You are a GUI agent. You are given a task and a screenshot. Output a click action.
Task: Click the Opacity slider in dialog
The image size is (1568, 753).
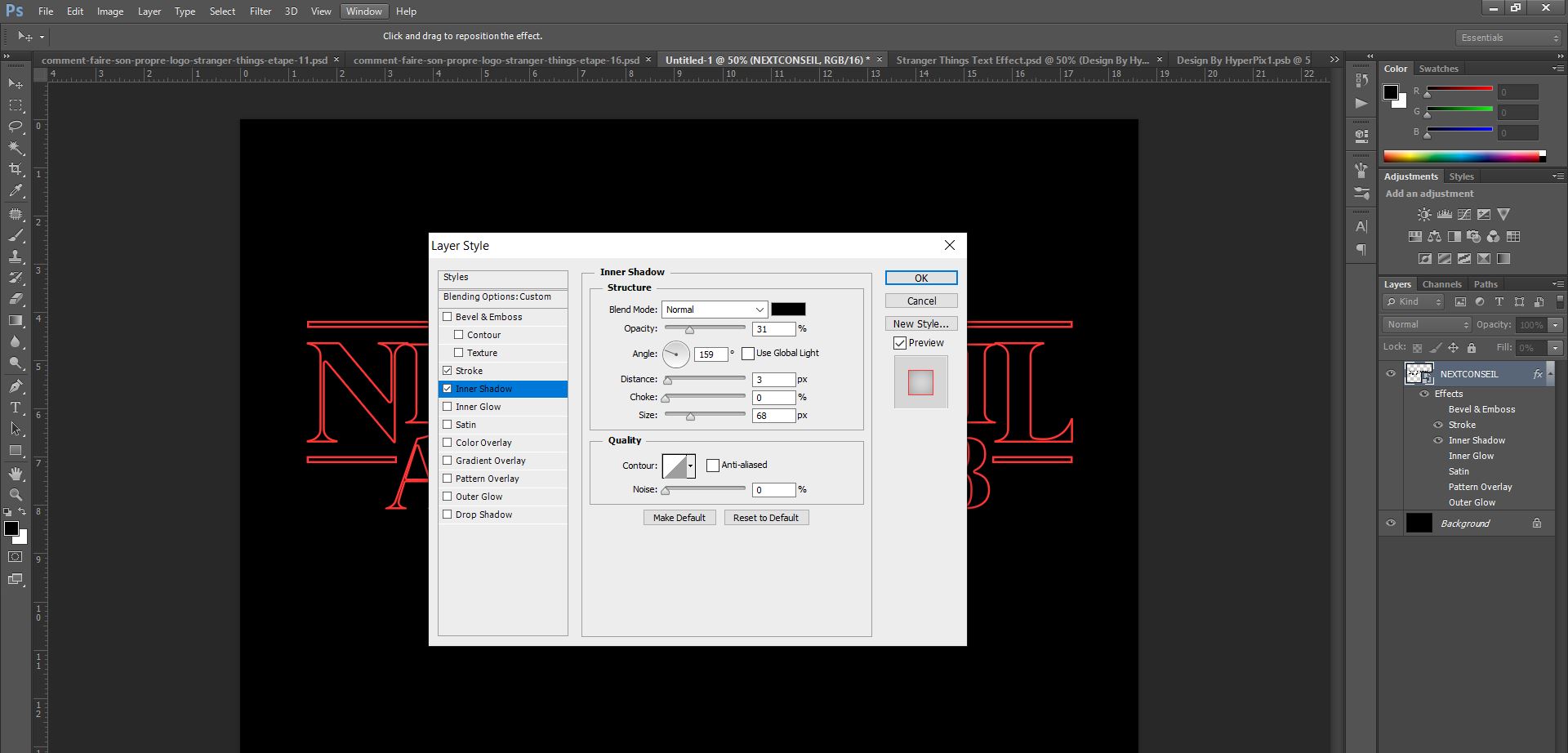705,328
